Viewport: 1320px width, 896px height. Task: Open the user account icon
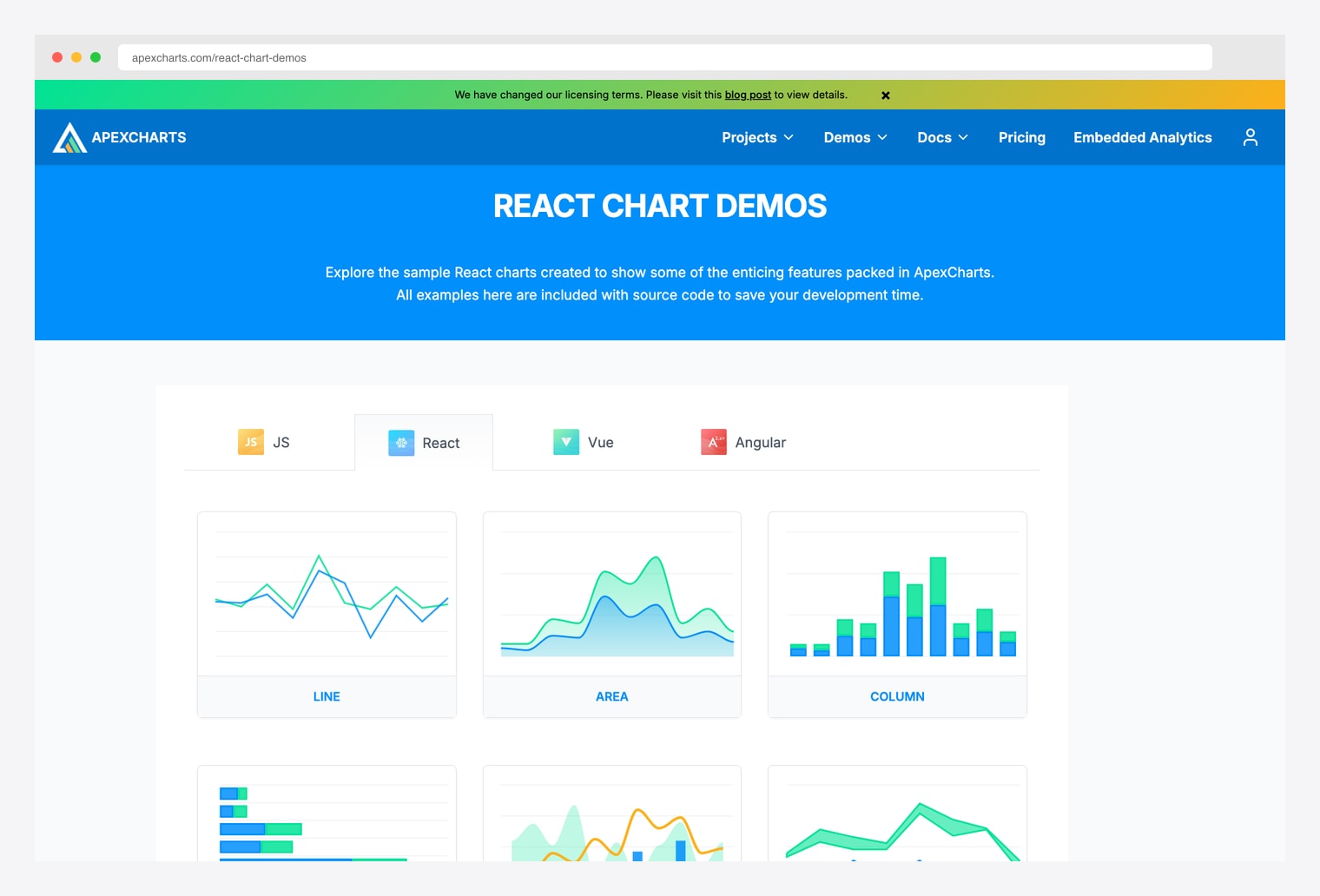(1250, 137)
